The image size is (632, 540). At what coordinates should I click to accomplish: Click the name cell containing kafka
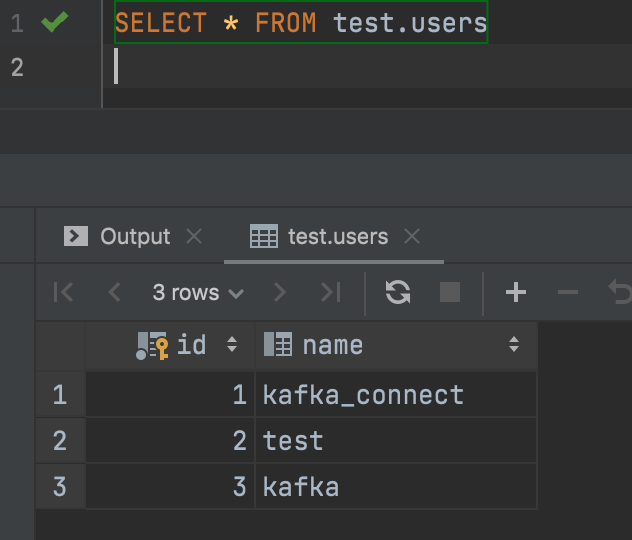(300, 487)
